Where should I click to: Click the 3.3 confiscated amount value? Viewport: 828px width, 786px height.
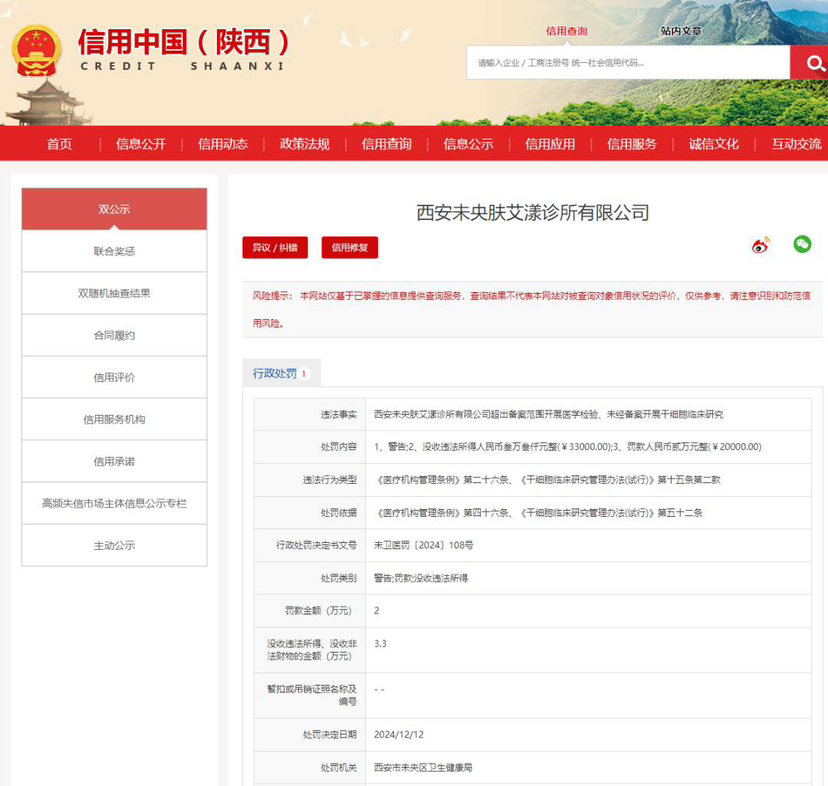(x=380, y=643)
